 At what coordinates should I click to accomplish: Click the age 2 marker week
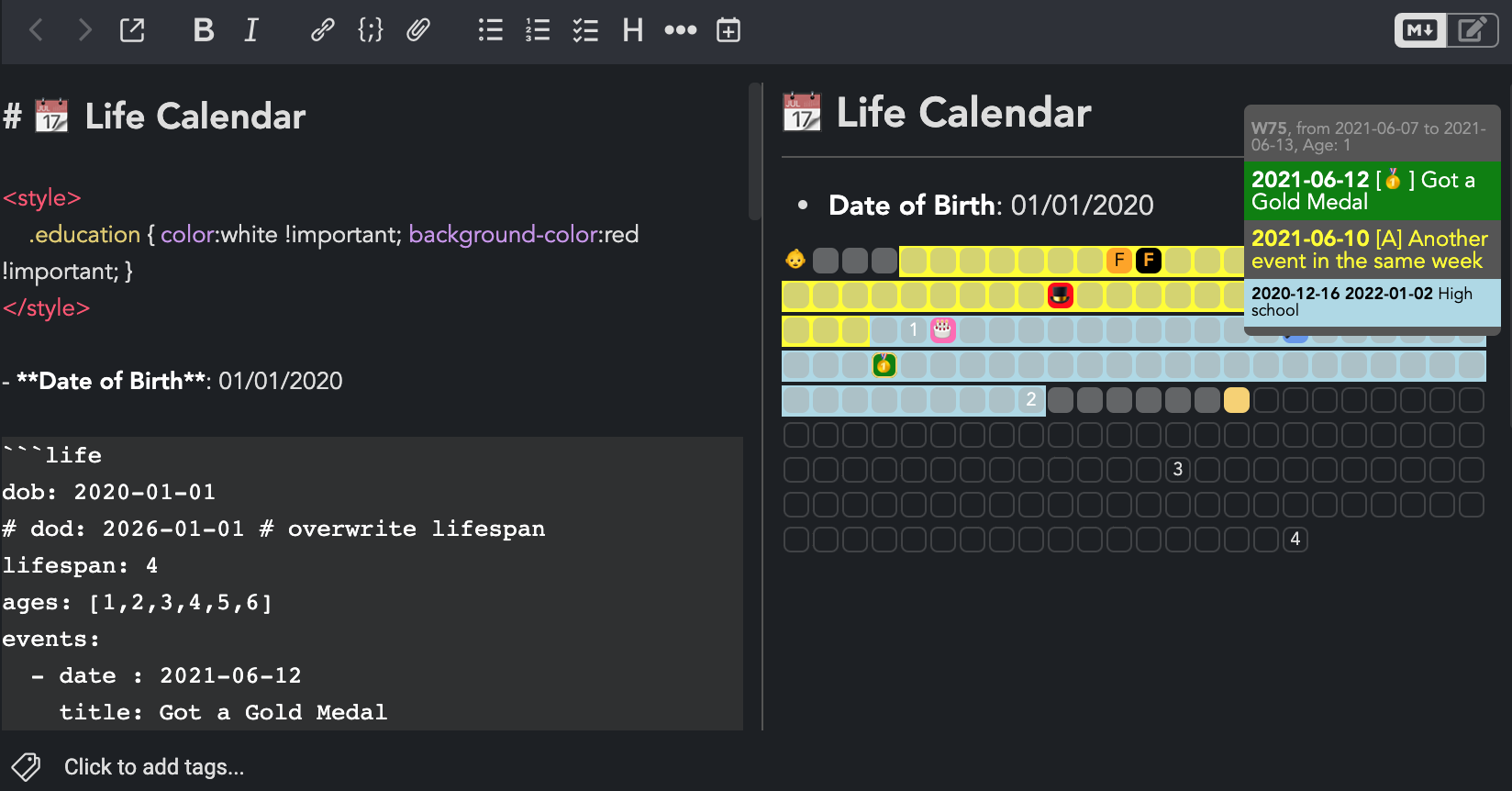pyautogui.click(x=1031, y=400)
